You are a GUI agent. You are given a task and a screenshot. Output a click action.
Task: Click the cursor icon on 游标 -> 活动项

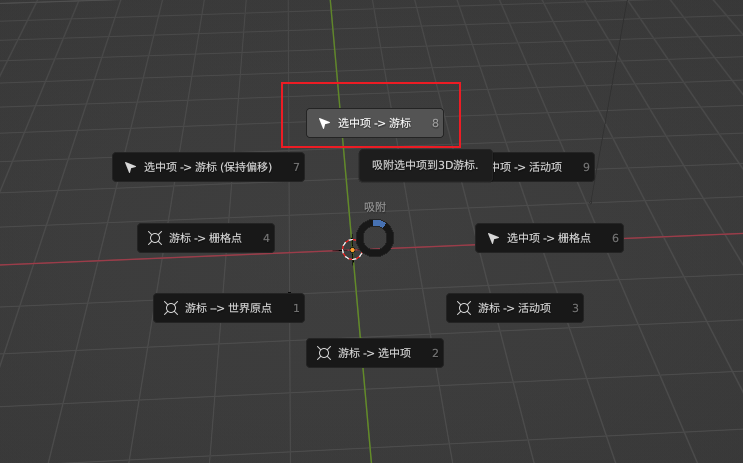tap(464, 308)
